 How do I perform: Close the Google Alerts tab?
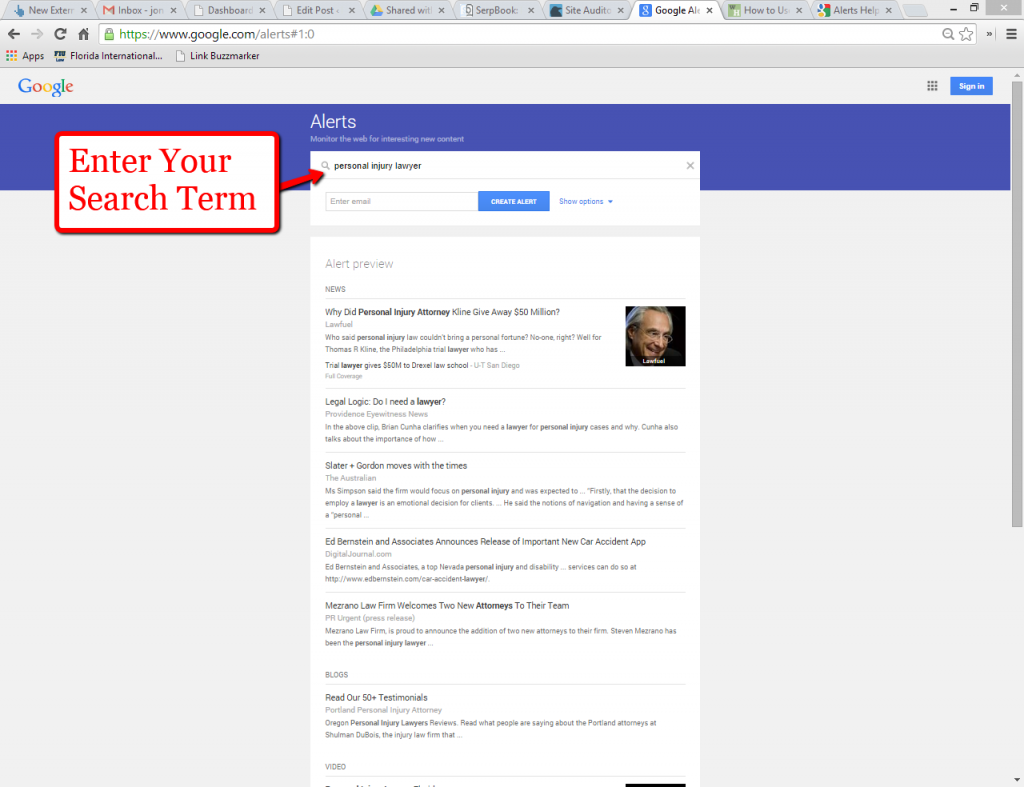[x=709, y=10]
